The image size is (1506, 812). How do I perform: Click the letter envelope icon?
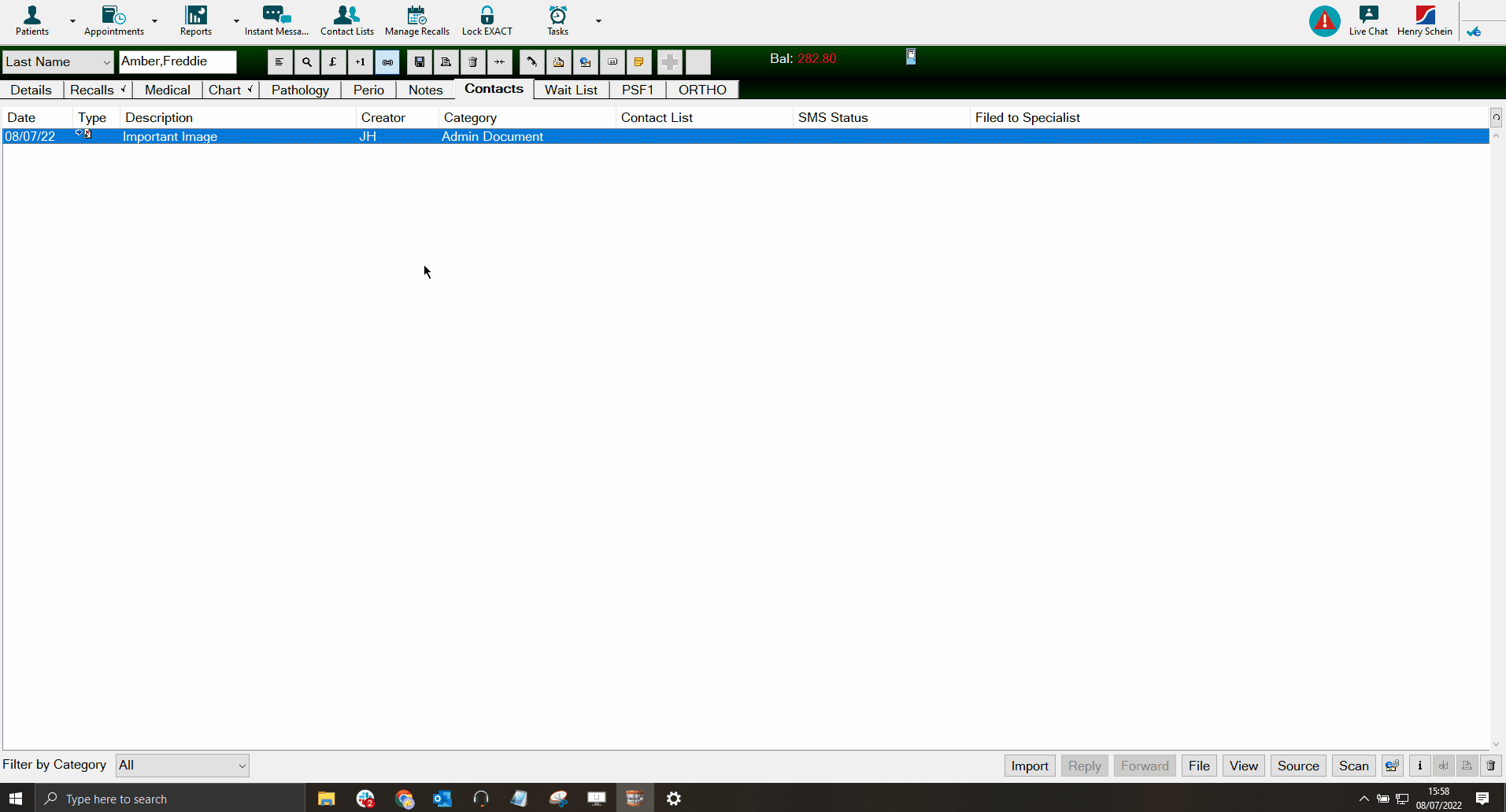coord(559,62)
